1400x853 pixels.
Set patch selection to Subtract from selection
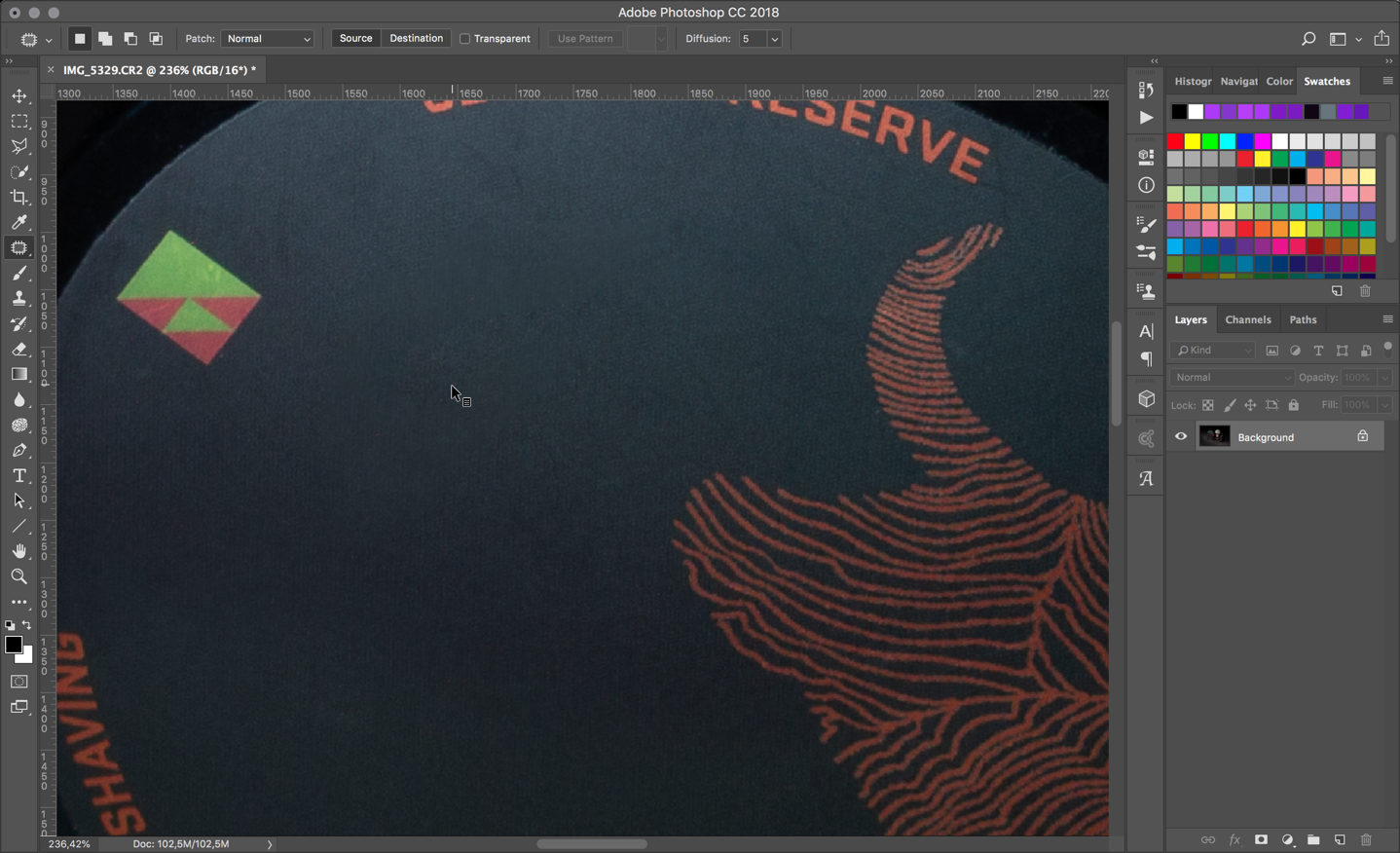point(130,39)
